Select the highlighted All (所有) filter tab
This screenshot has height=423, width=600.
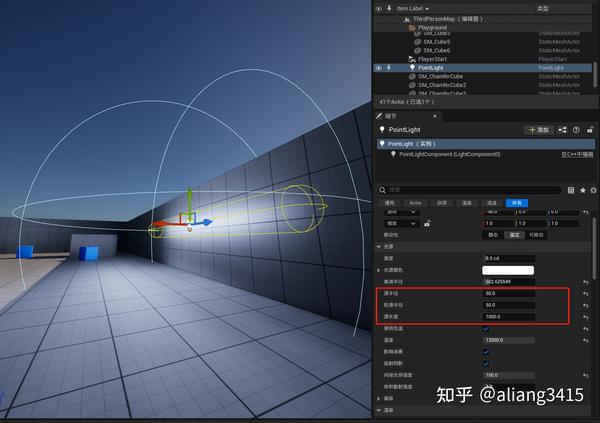517,203
